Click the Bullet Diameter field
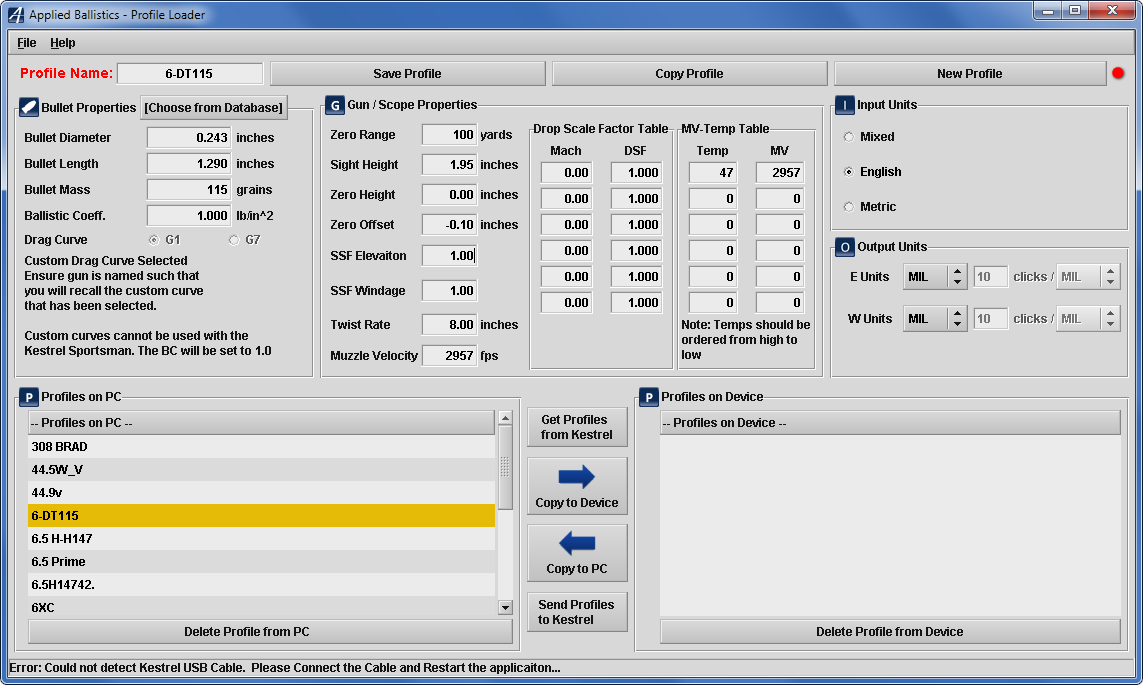 click(x=189, y=138)
